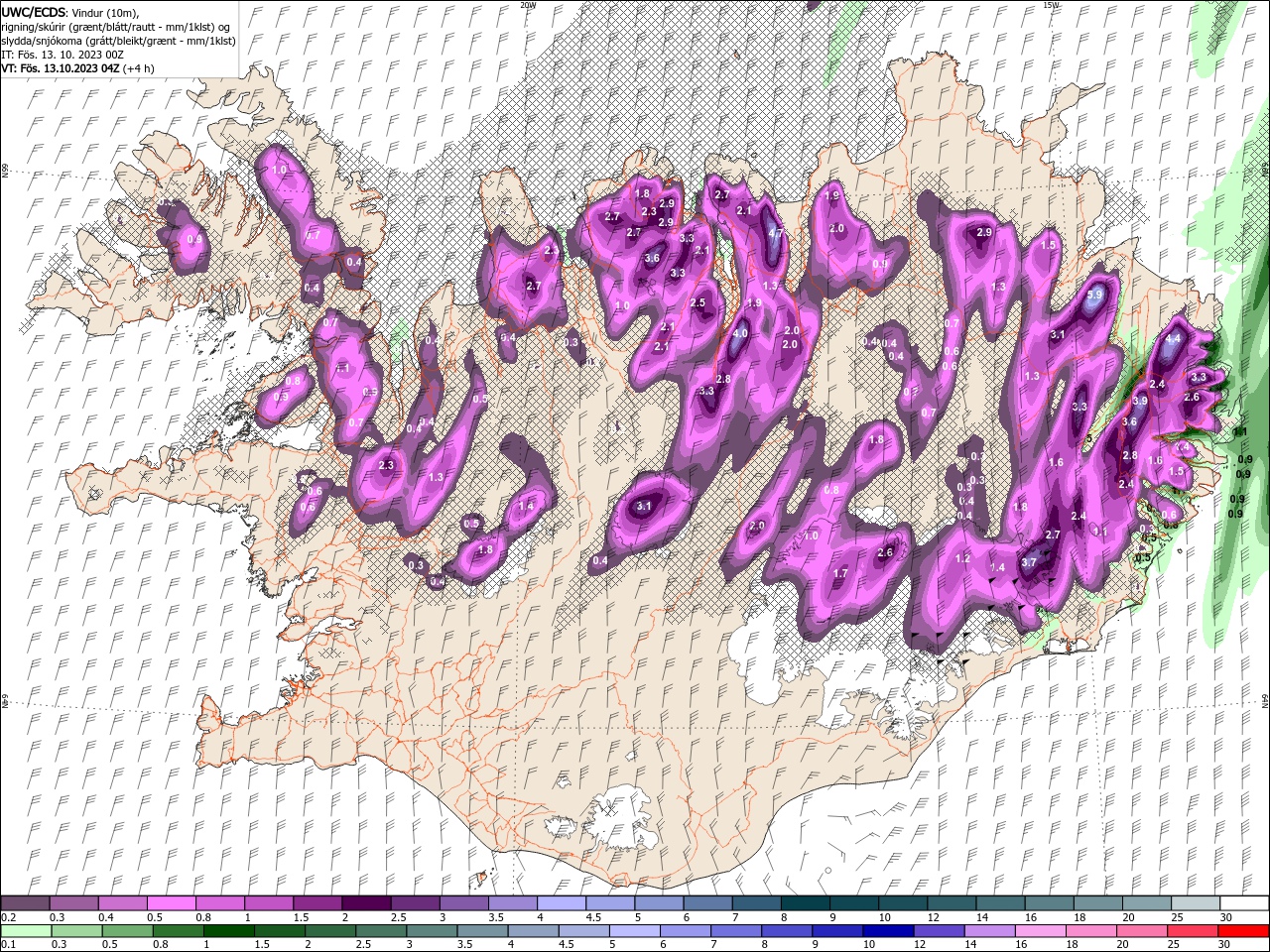The height and width of the screenshot is (952, 1270).
Task: Click the lower legend swatch between 20 and 25
Action: 1140,931
